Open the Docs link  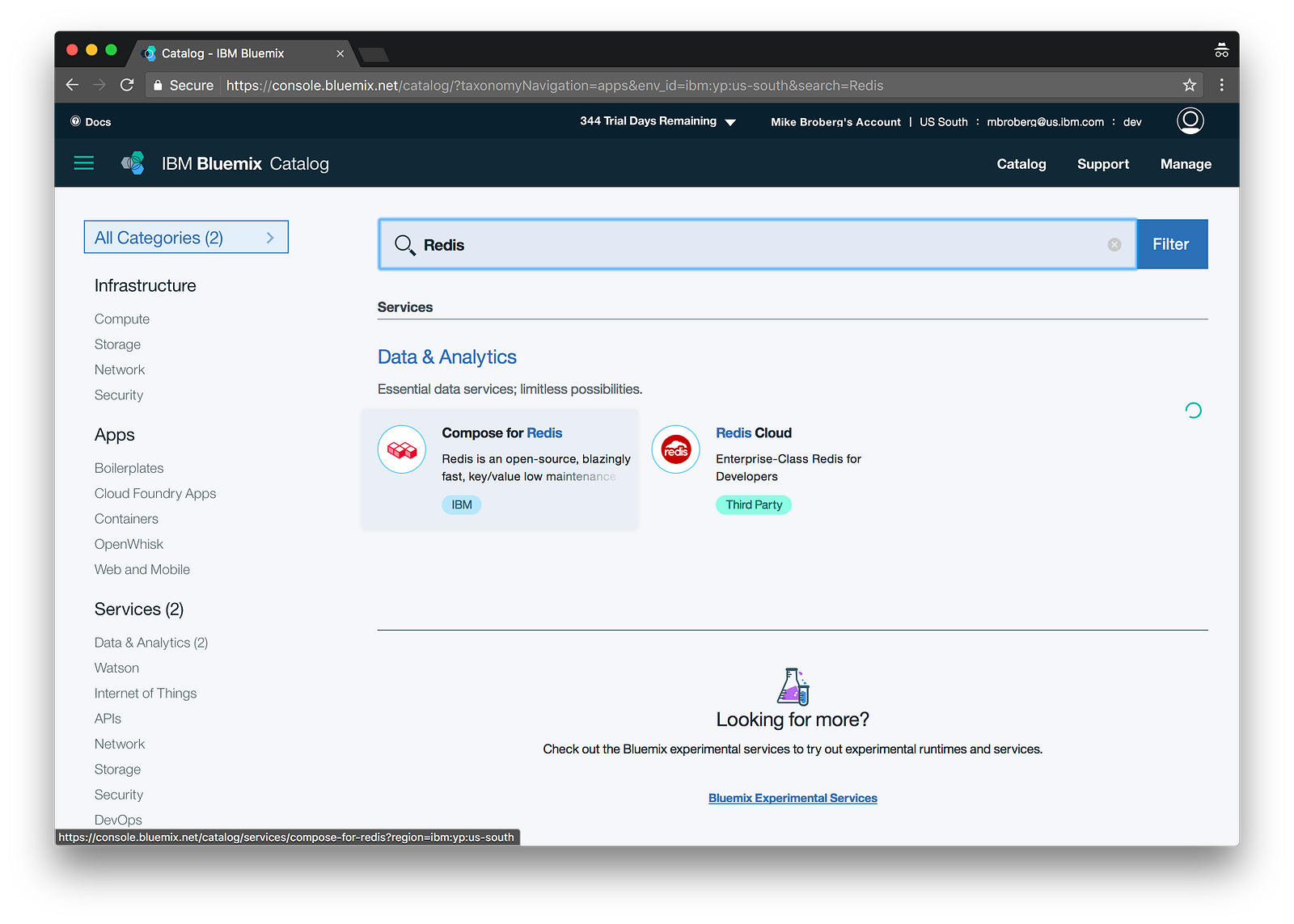tap(91, 122)
